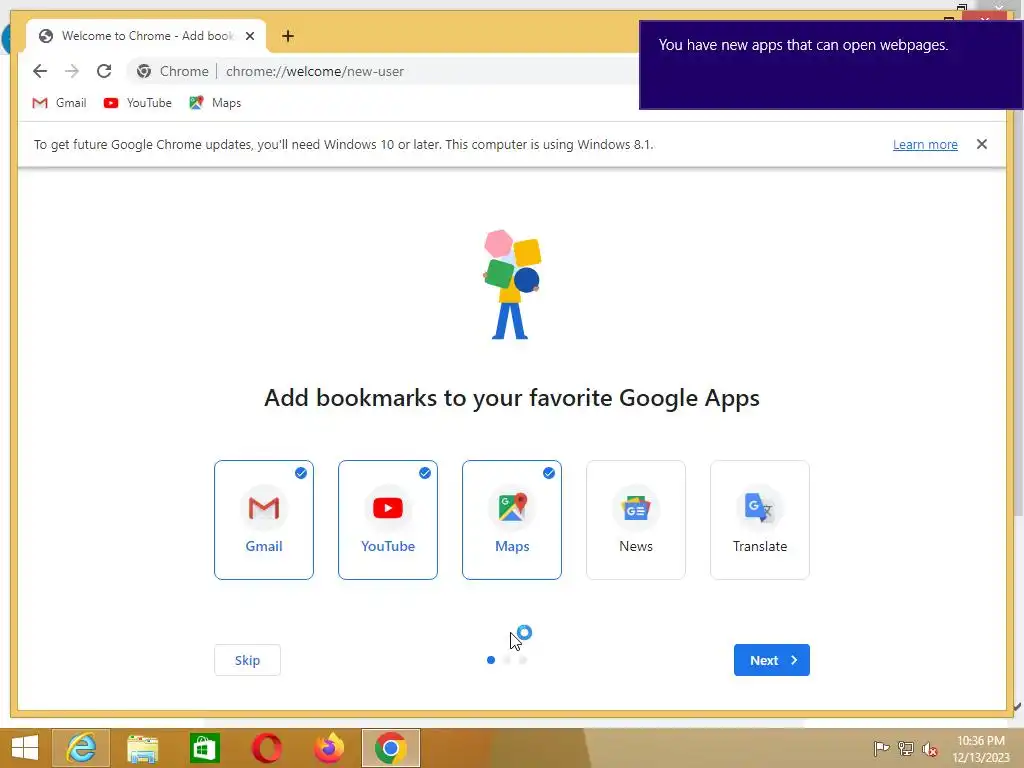Click the new apps notification banner
The image size is (1024, 768).
click(831, 65)
